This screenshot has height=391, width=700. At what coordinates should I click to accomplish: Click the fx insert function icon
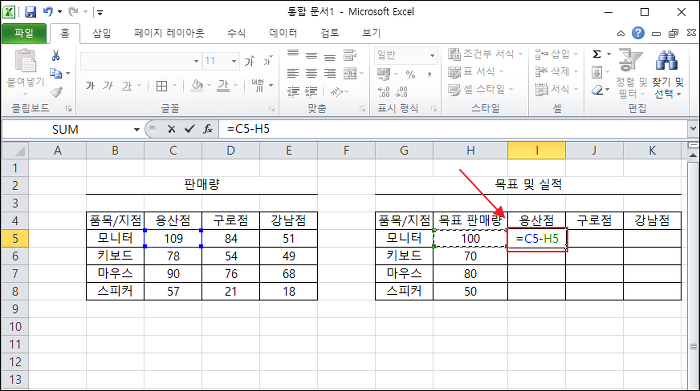pos(208,129)
